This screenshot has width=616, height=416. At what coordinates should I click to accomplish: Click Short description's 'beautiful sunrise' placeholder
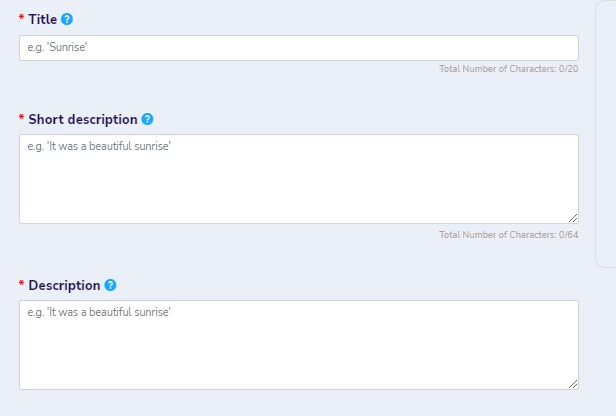pyautogui.click(x=130, y=146)
